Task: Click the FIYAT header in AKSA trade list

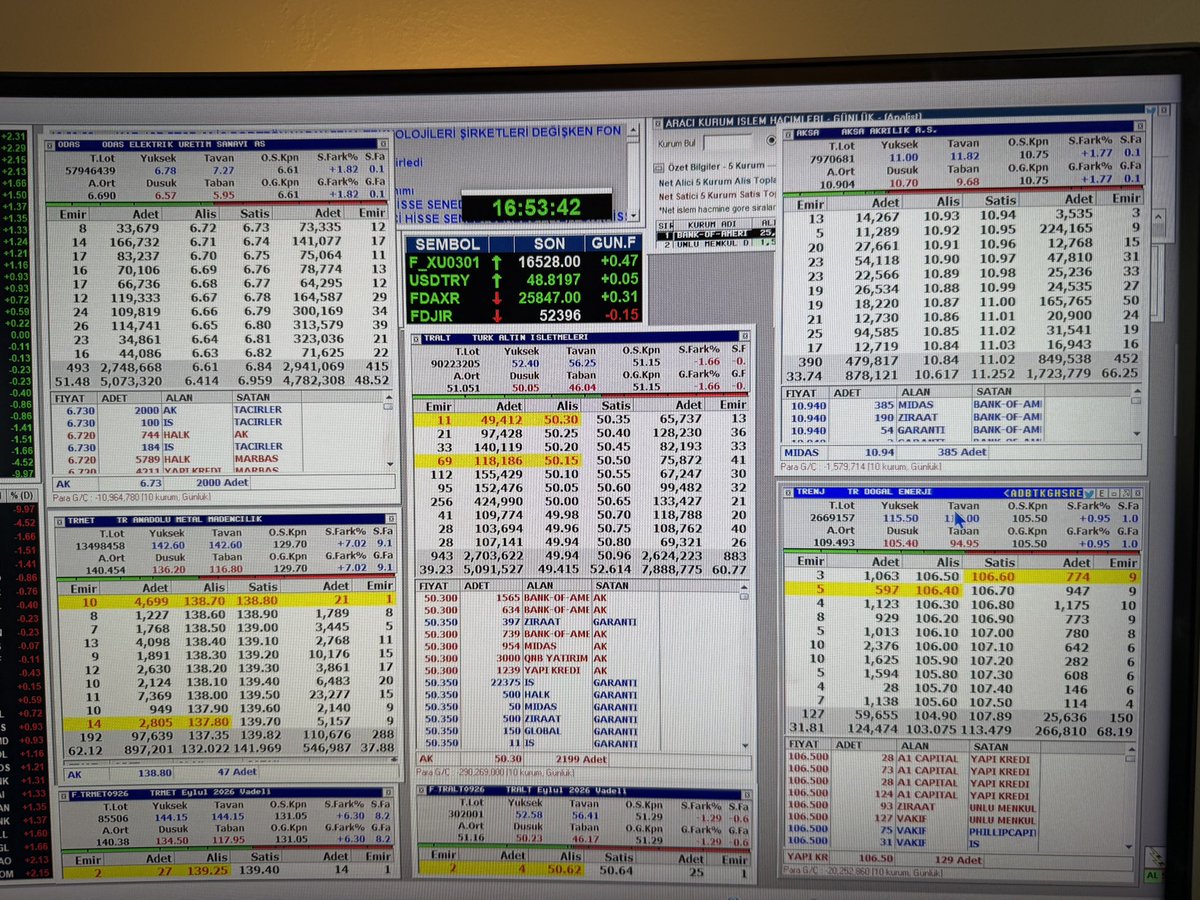Action: (805, 393)
